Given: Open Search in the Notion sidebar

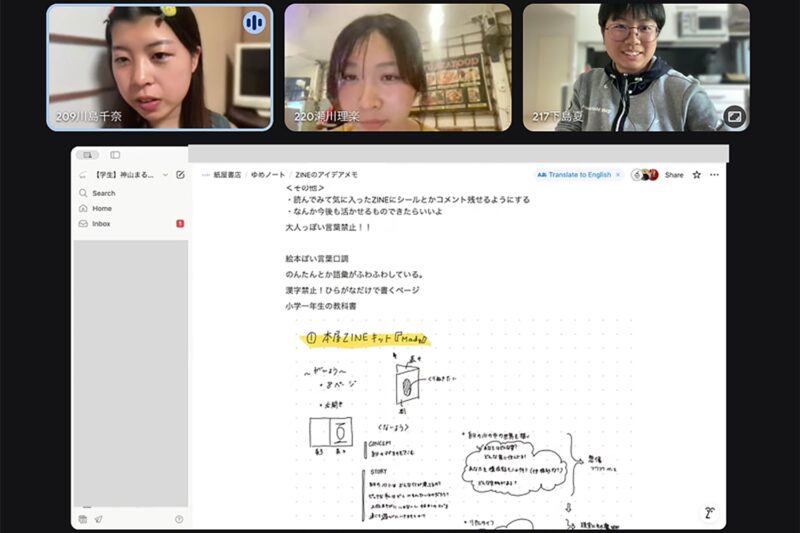Looking at the screenshot, I should pyautogui.click(x=103, y=193).
